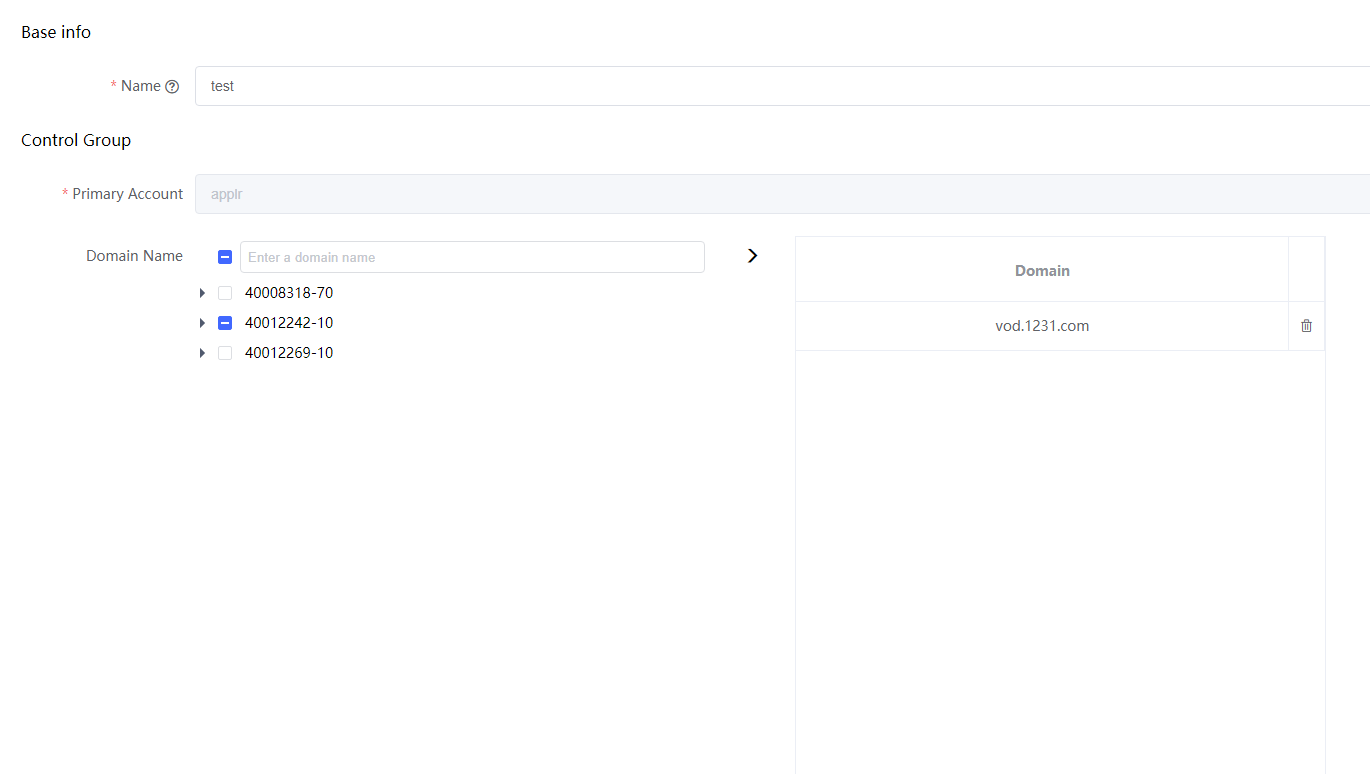This screenshot has height=774, width=1370.
Task: Click the Name field help icon
Action: [172, 87]
